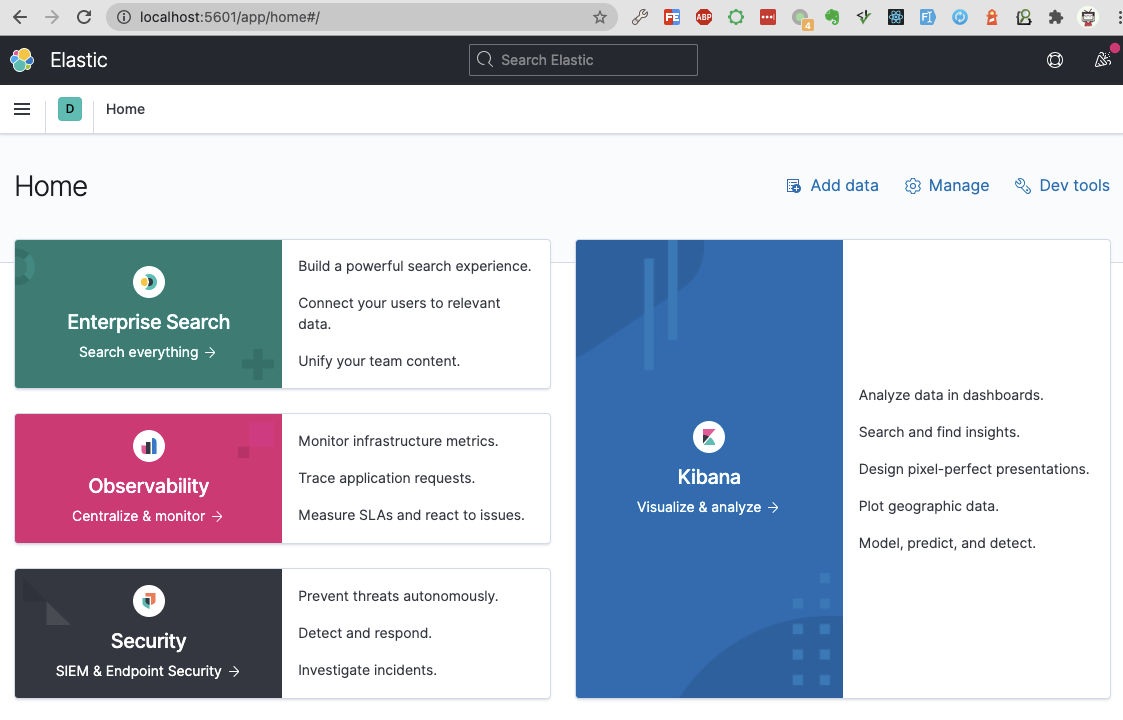This screenshot has width=1123, height=720.
Task: Click the browser forward arrow
Action: click(x=52, y=17)
